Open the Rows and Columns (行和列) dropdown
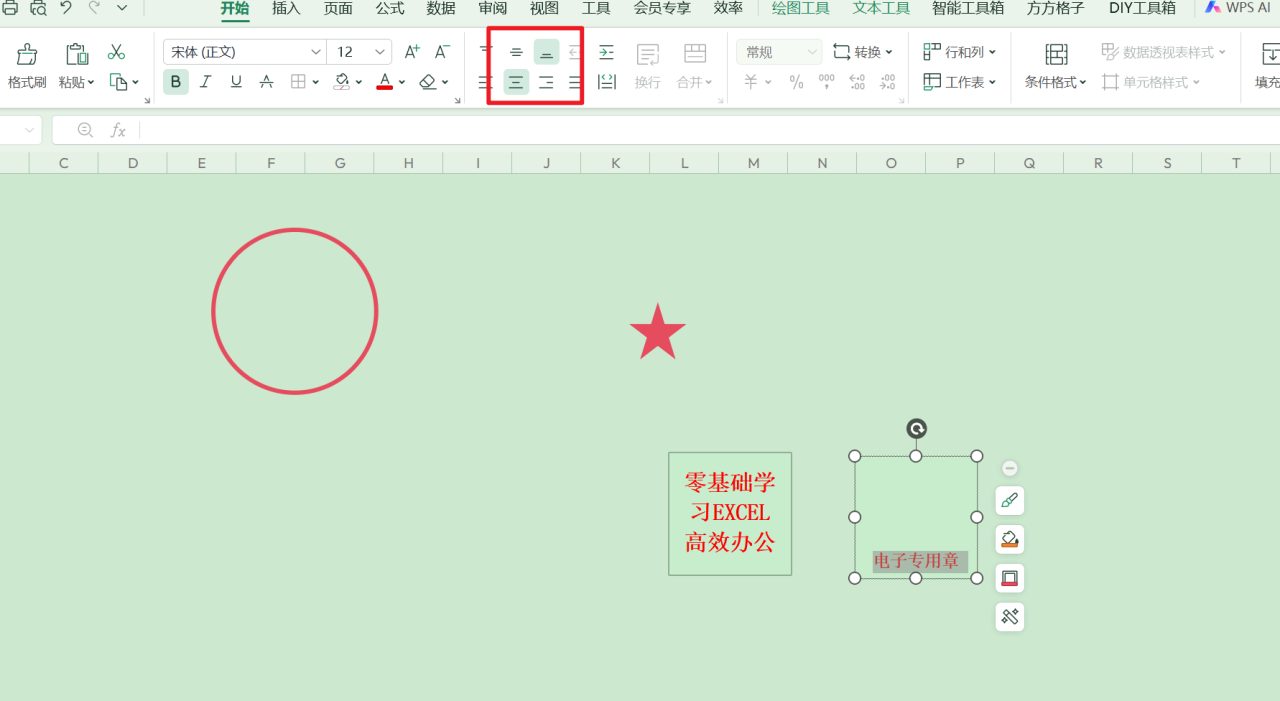Viewport: 1280px width, 701px height. tap(959, 52)
